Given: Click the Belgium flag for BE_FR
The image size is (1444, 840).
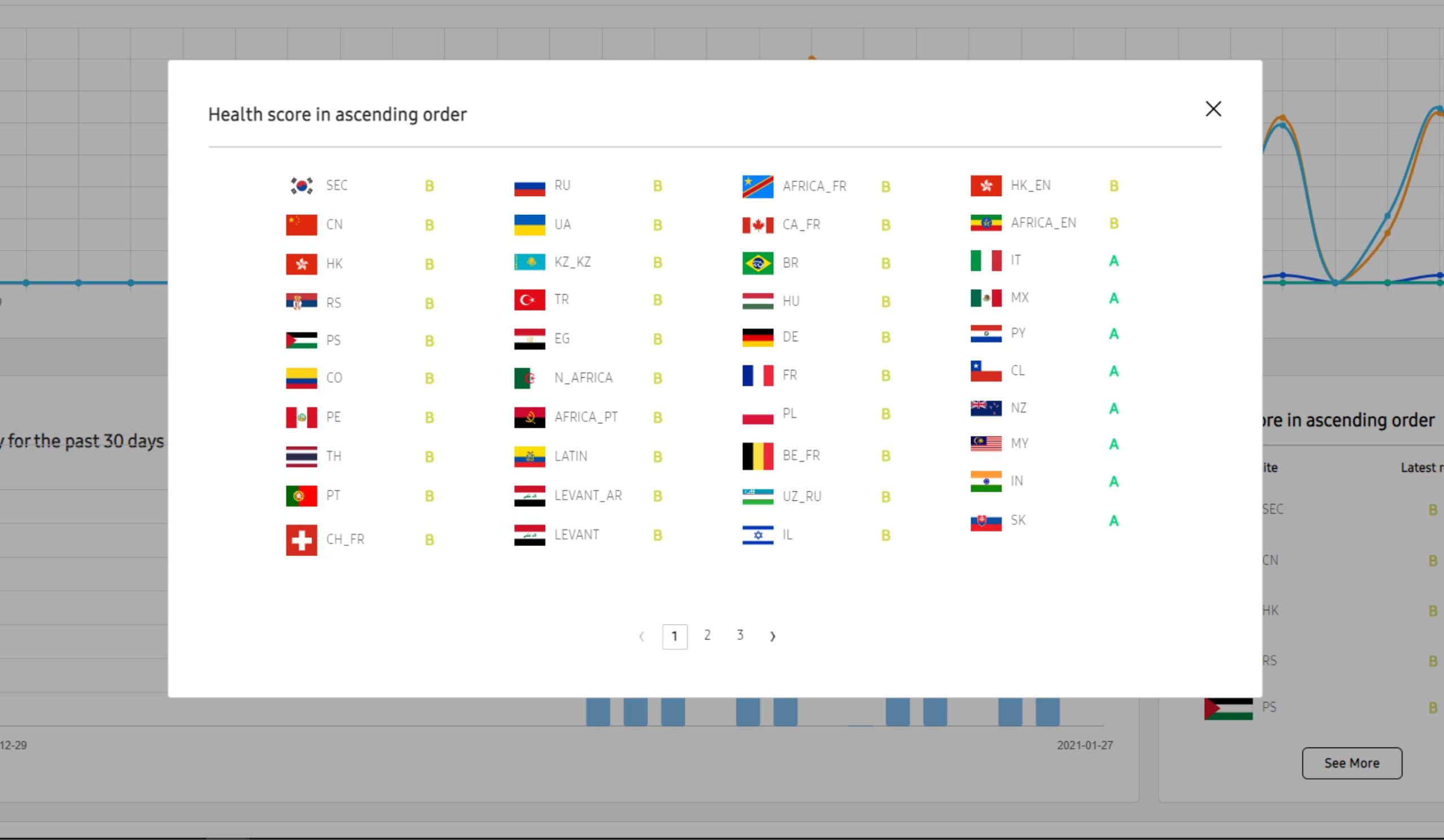Looking at the screenshot, I should 758,456.
